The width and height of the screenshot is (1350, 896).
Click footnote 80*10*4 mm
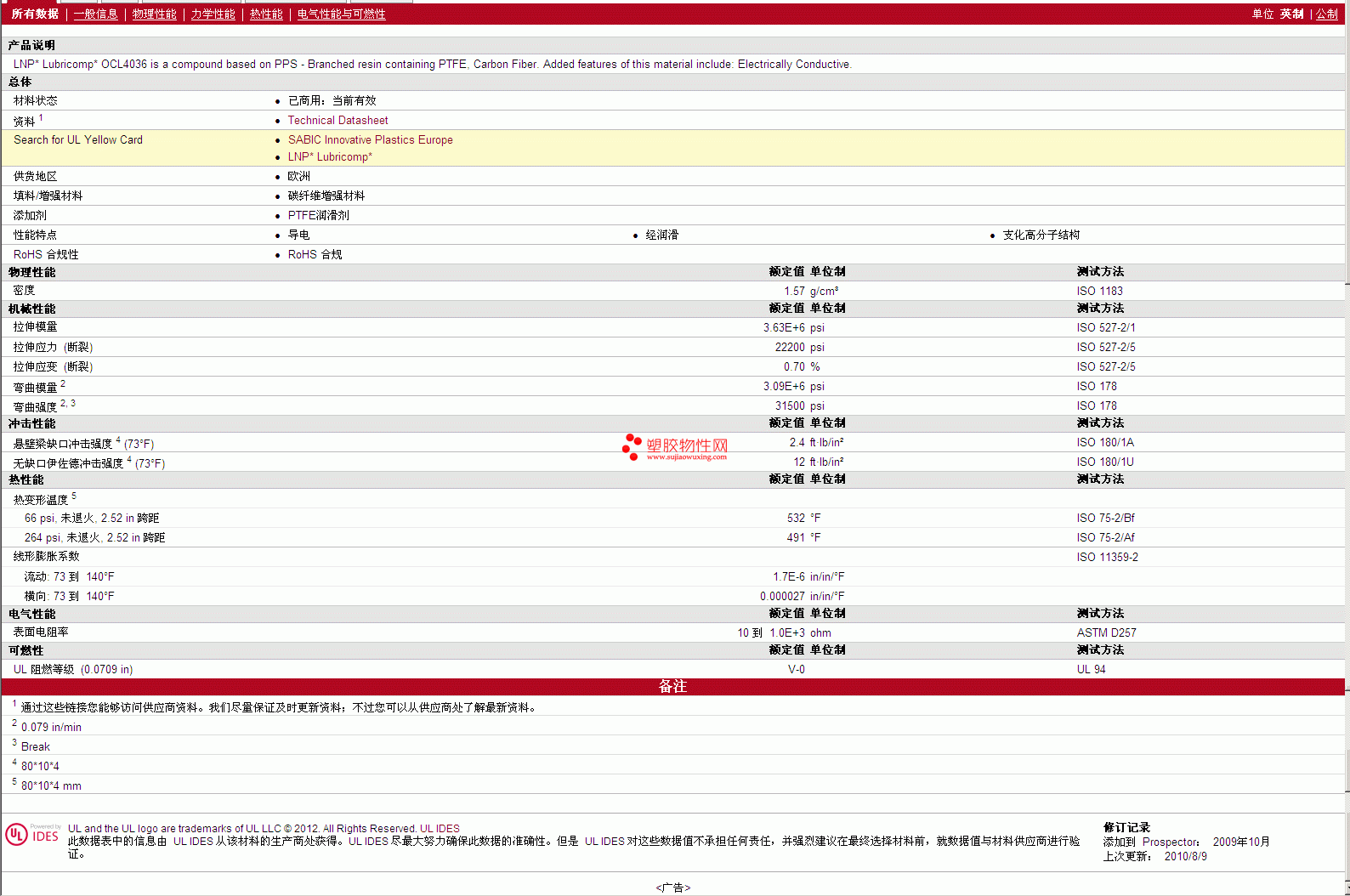pyautogui.click(x=51, y=786)
